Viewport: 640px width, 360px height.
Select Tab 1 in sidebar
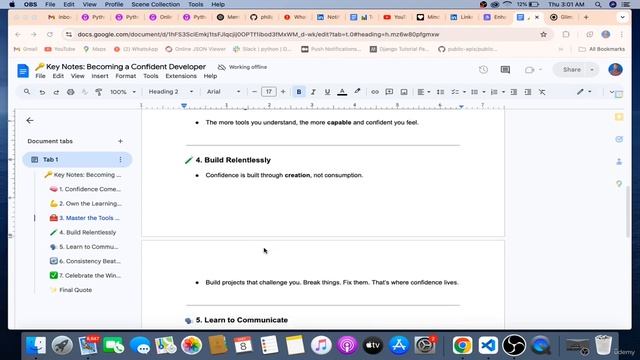click(77, 160)
